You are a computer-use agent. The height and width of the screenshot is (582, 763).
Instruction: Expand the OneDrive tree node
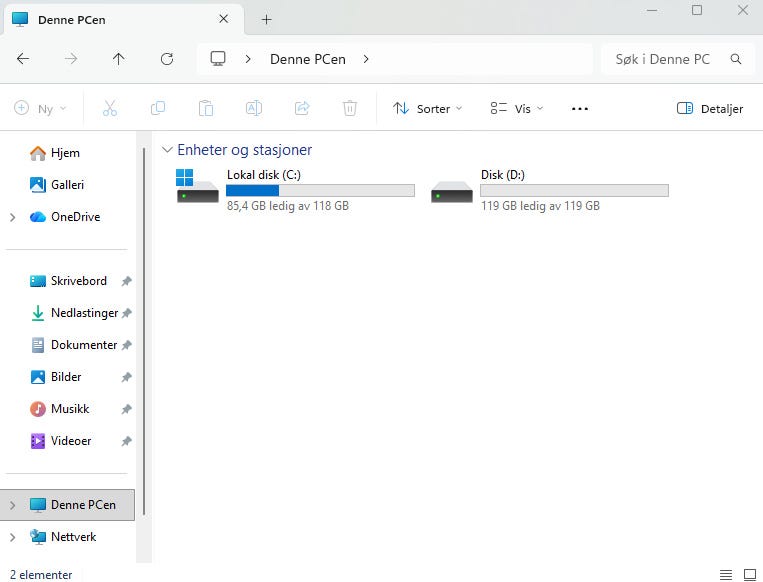tap(13, 217)
